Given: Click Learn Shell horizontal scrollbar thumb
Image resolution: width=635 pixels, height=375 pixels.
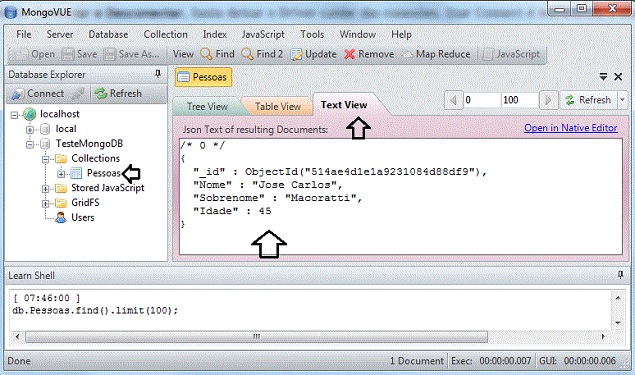Looking at the screenshot, I should [x=256, y=337].
